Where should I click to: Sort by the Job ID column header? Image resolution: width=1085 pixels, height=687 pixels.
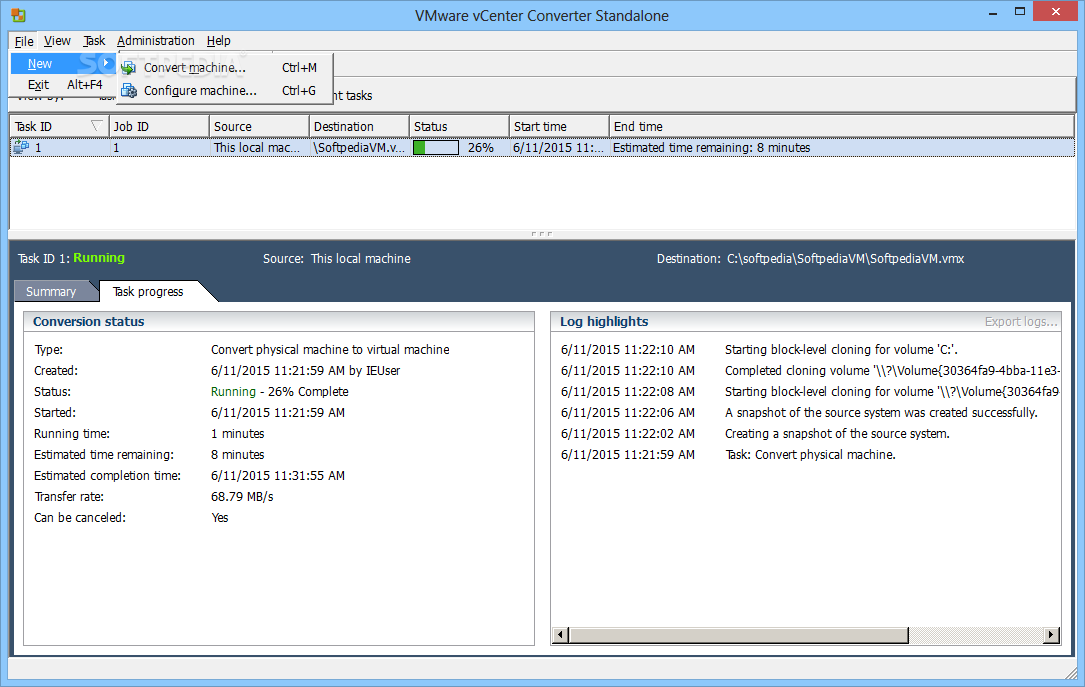click(159, 127)
